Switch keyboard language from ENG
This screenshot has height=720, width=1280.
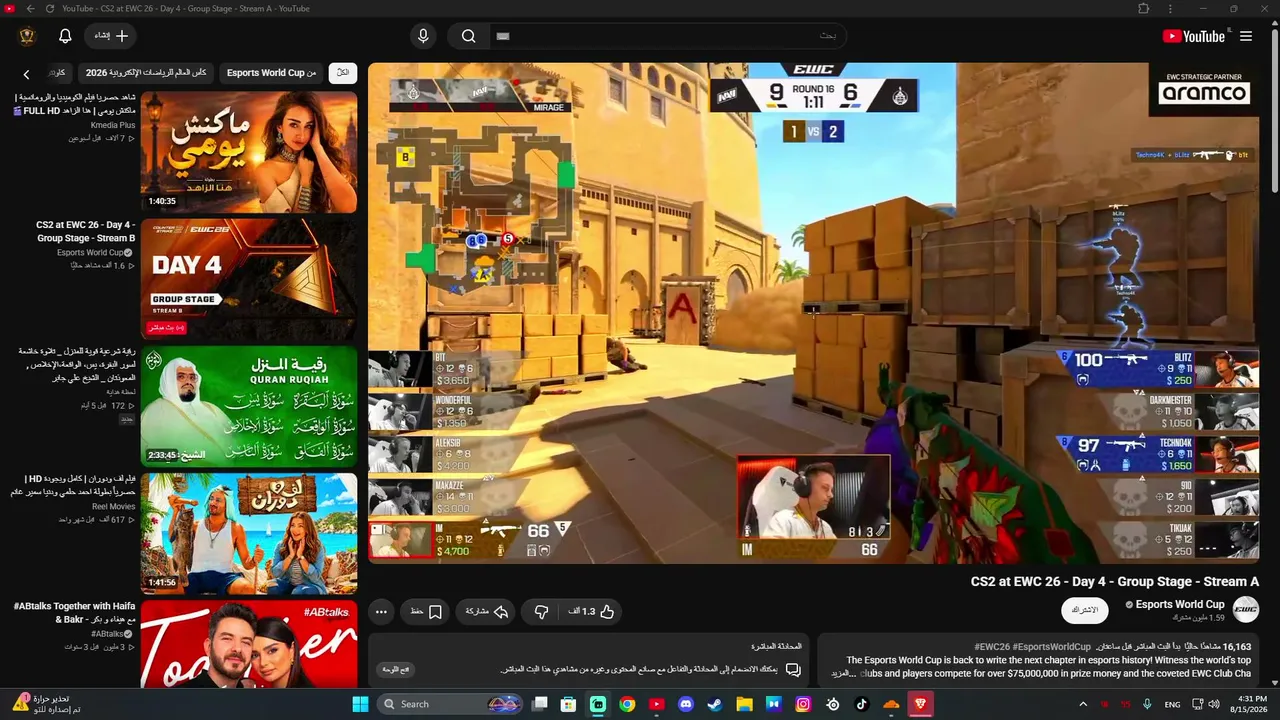tap(1173, 704)
